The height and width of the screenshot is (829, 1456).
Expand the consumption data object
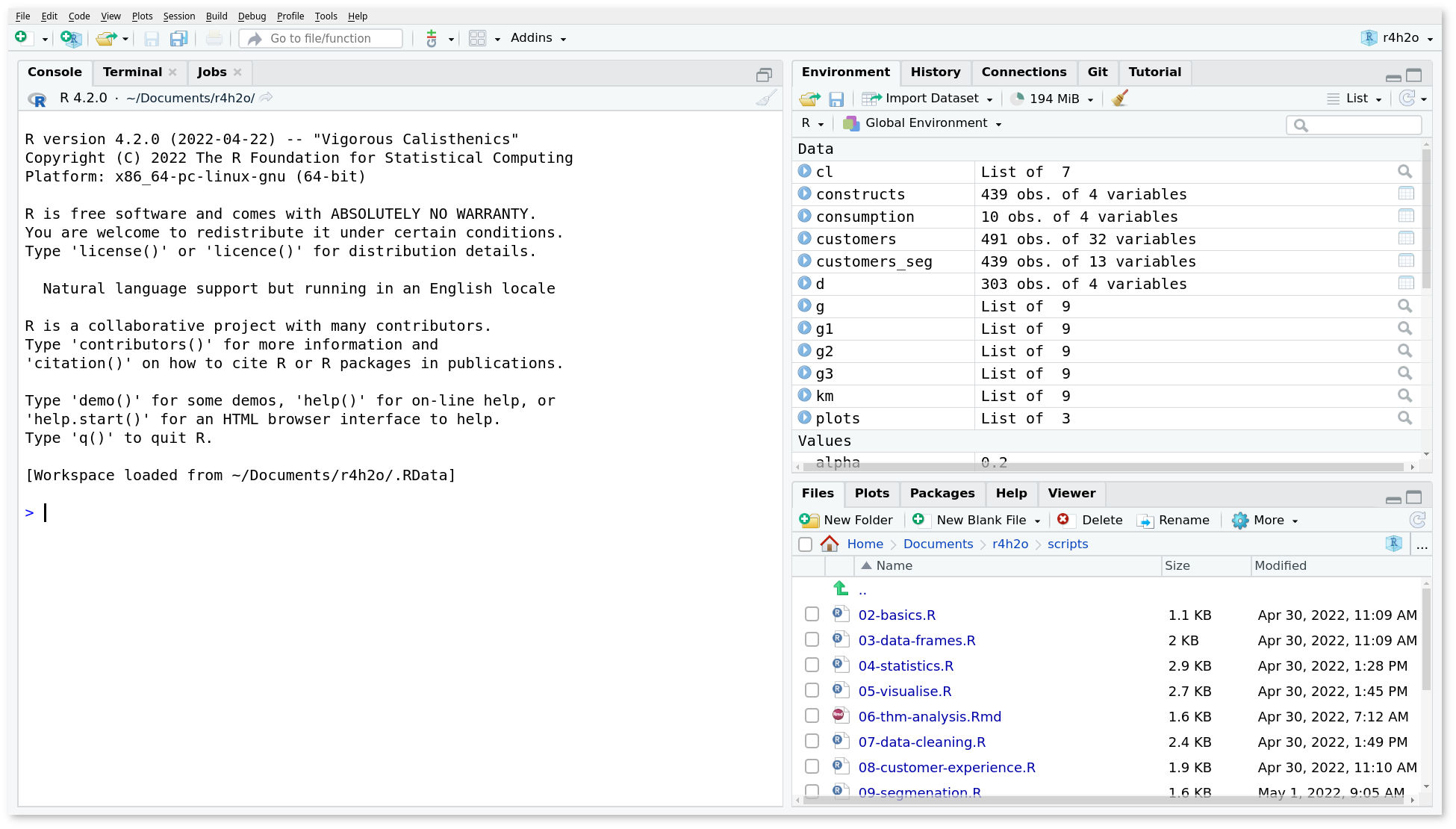(x=804, y=216)
